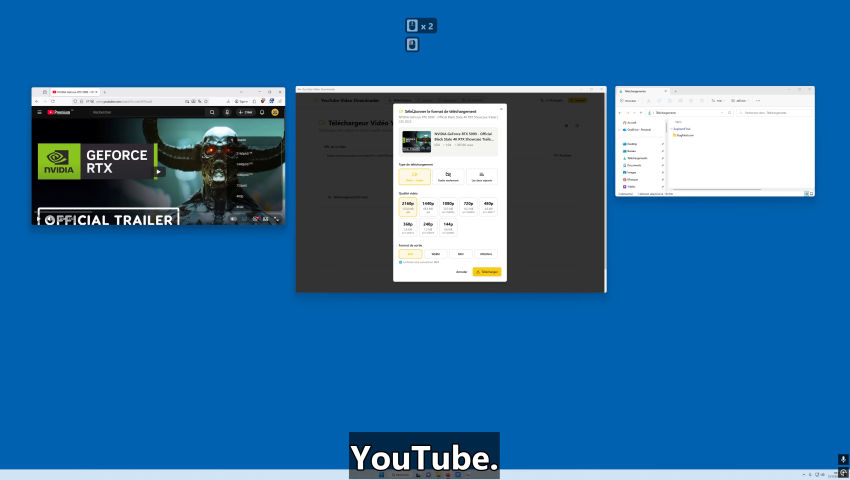Click the microphone icon above system tray
The width and height of the screenshot is (850, 480).
843,459
